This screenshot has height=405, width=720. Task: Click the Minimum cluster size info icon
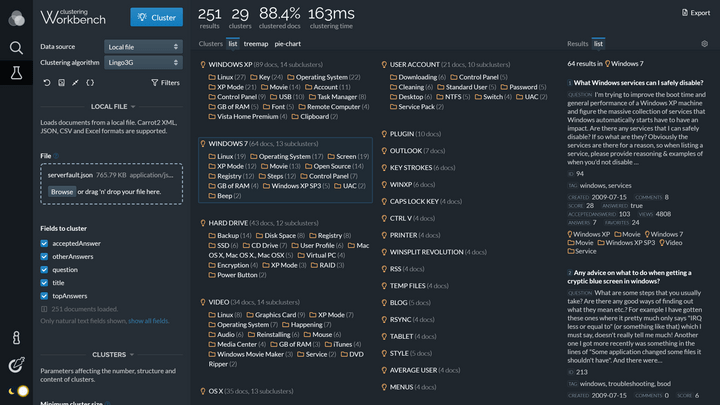[x=107, y=404]
